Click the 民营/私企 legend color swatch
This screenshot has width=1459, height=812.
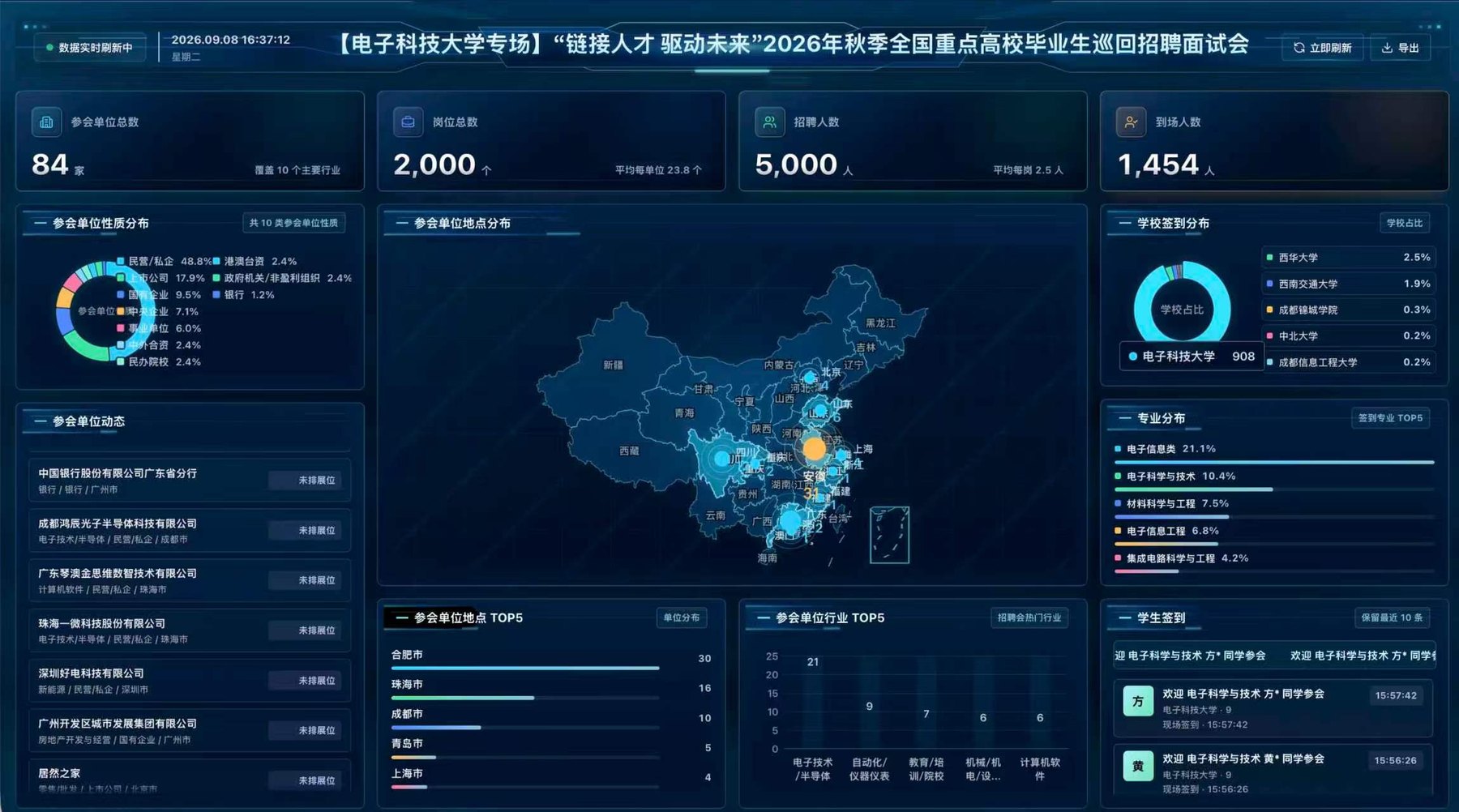pos(121,261)
